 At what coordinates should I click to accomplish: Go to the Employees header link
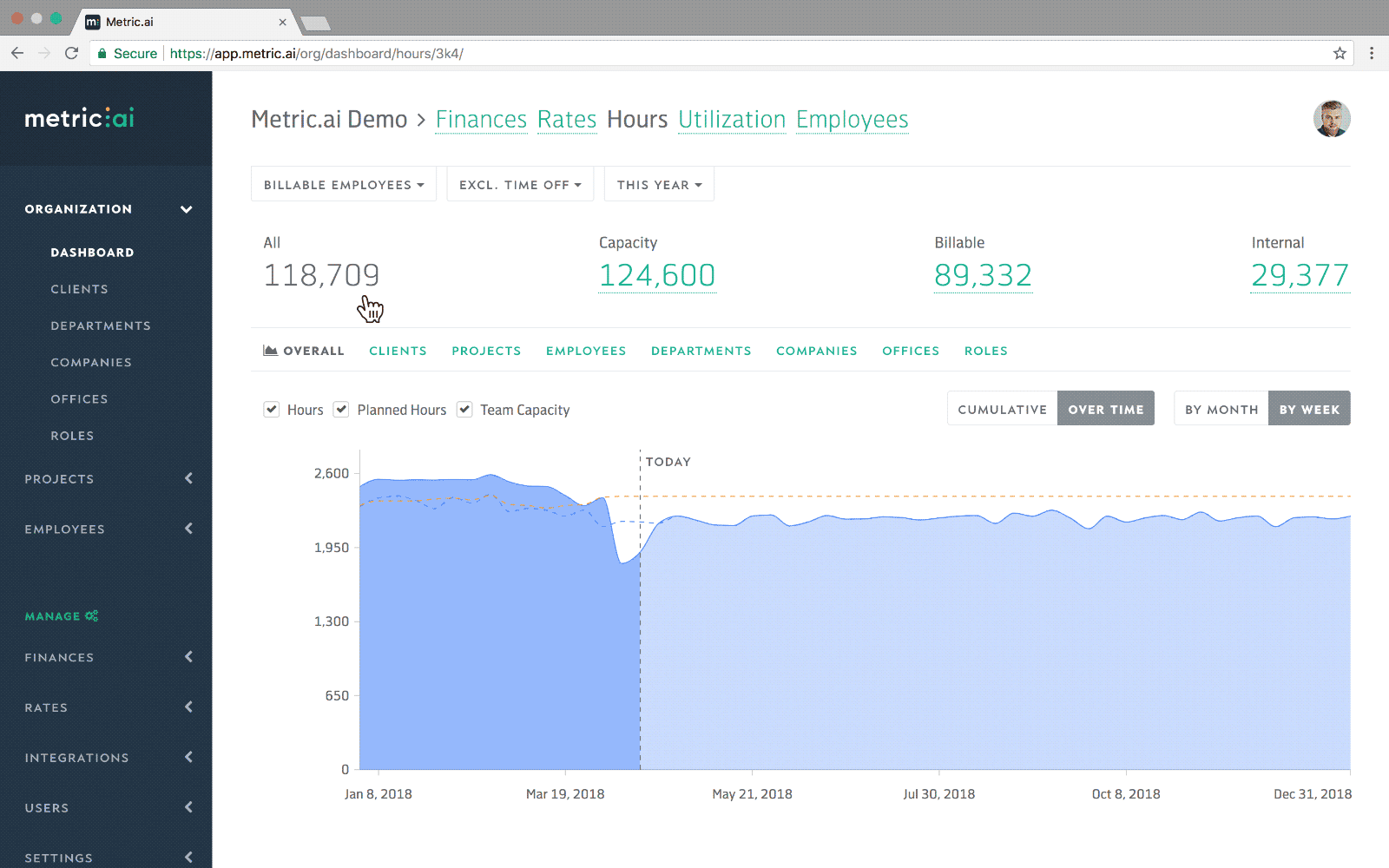tap(852, 120)
